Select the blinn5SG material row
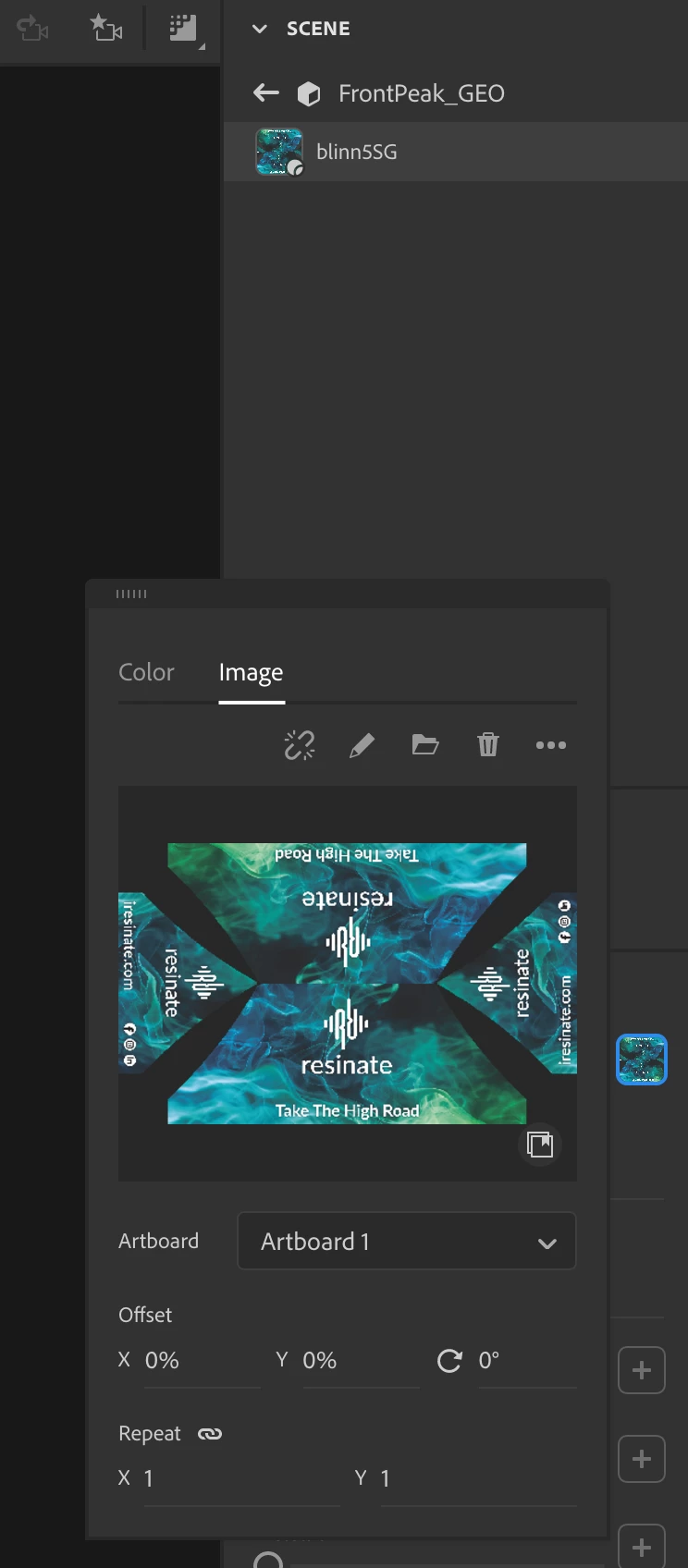 click(456, 152)
